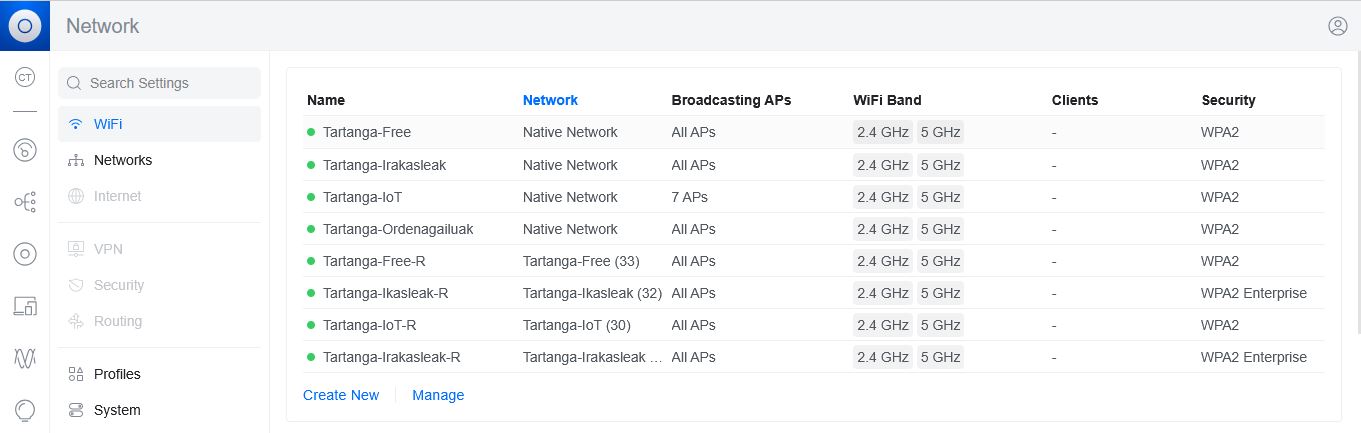Click the Create New link

[341, 395]
